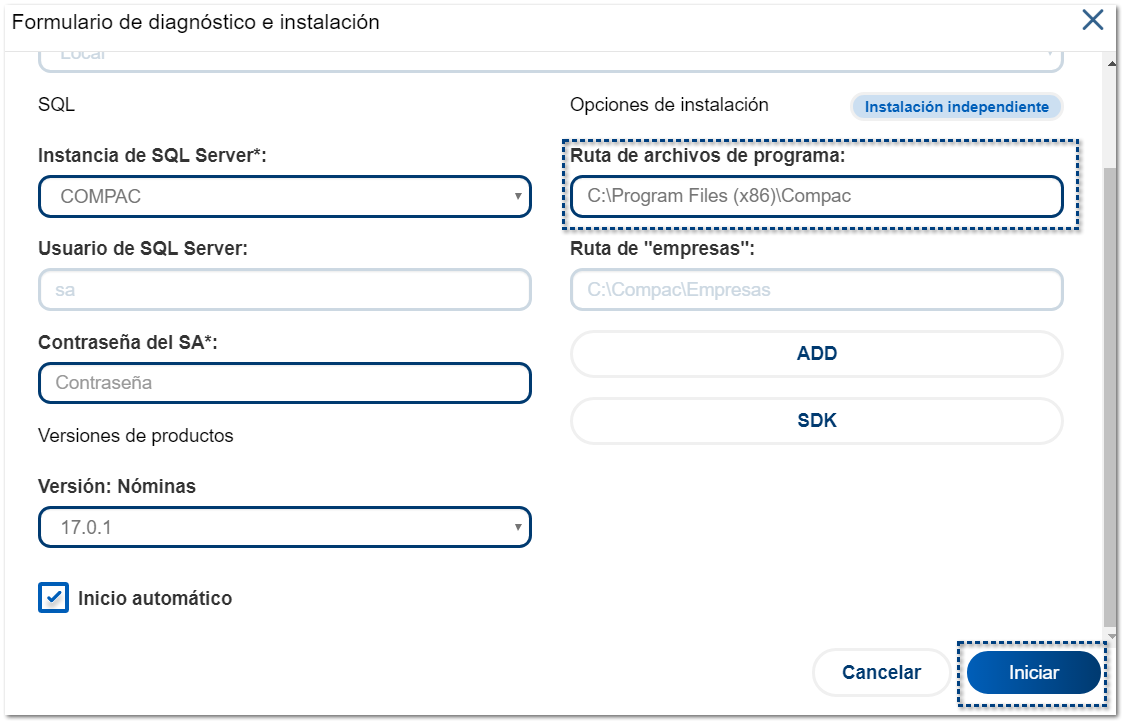Open the partially hidden Local dropdown
Image resolution: width=1125 pixels, height=724 pixels.
550,59
